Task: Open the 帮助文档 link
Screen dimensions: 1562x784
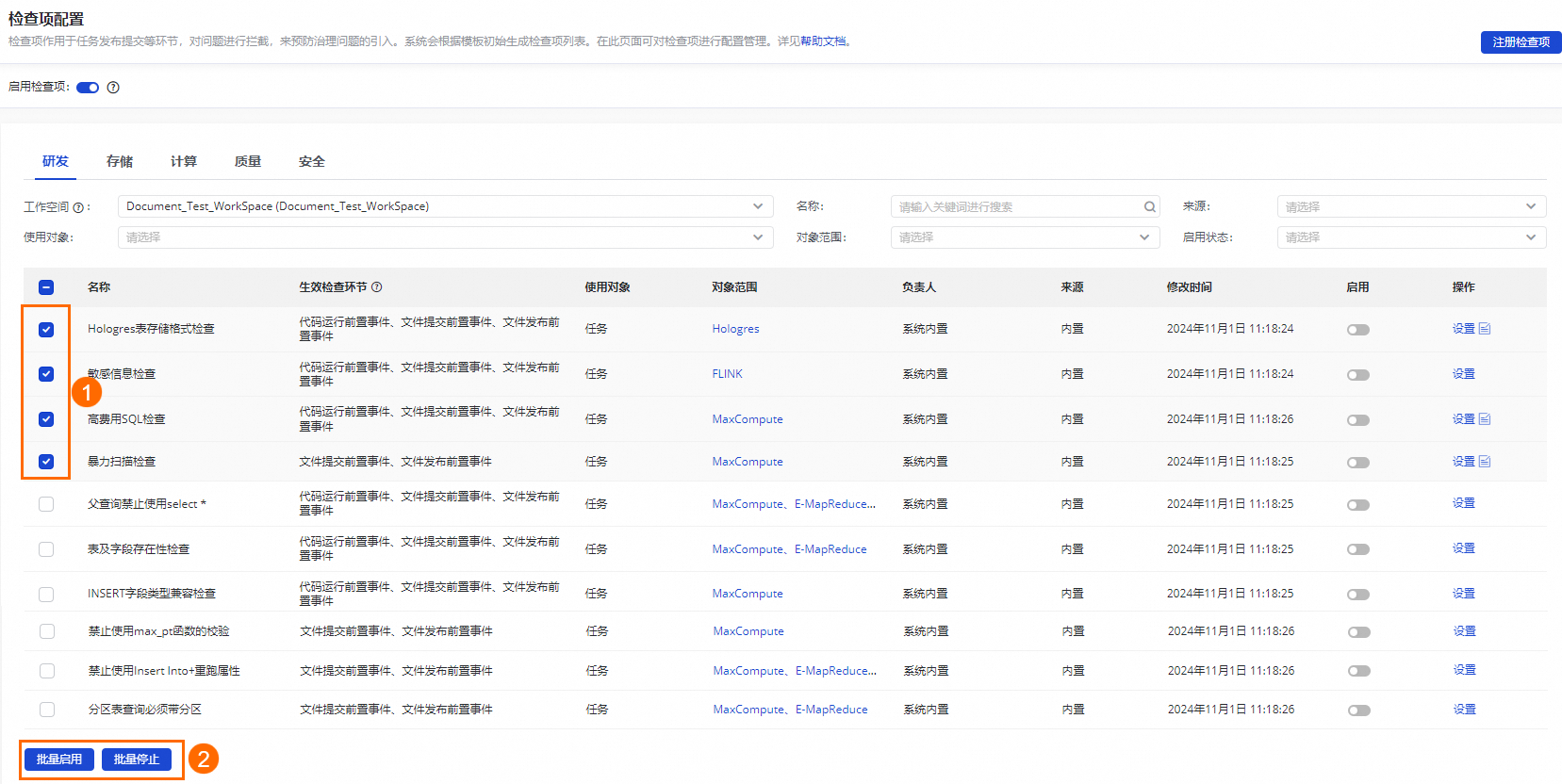Action: pos(823,41)
